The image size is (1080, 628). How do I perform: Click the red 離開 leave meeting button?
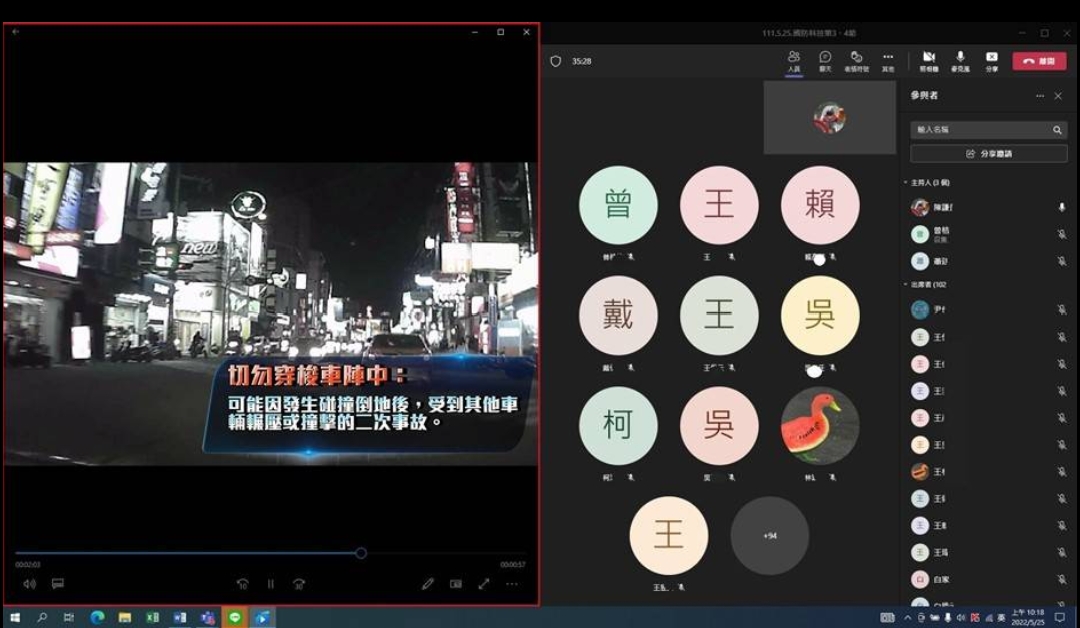click(x=1038, y=60)
